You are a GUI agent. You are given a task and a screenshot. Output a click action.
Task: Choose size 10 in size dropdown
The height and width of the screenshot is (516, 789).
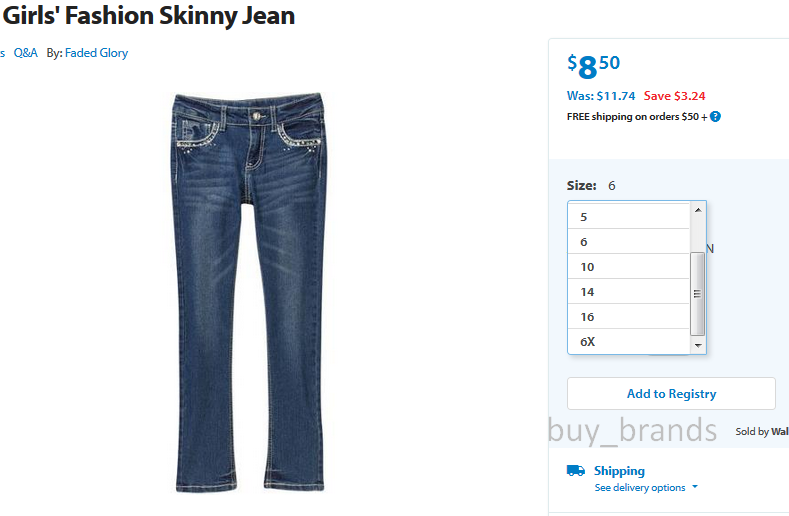[x=628, y=267]
